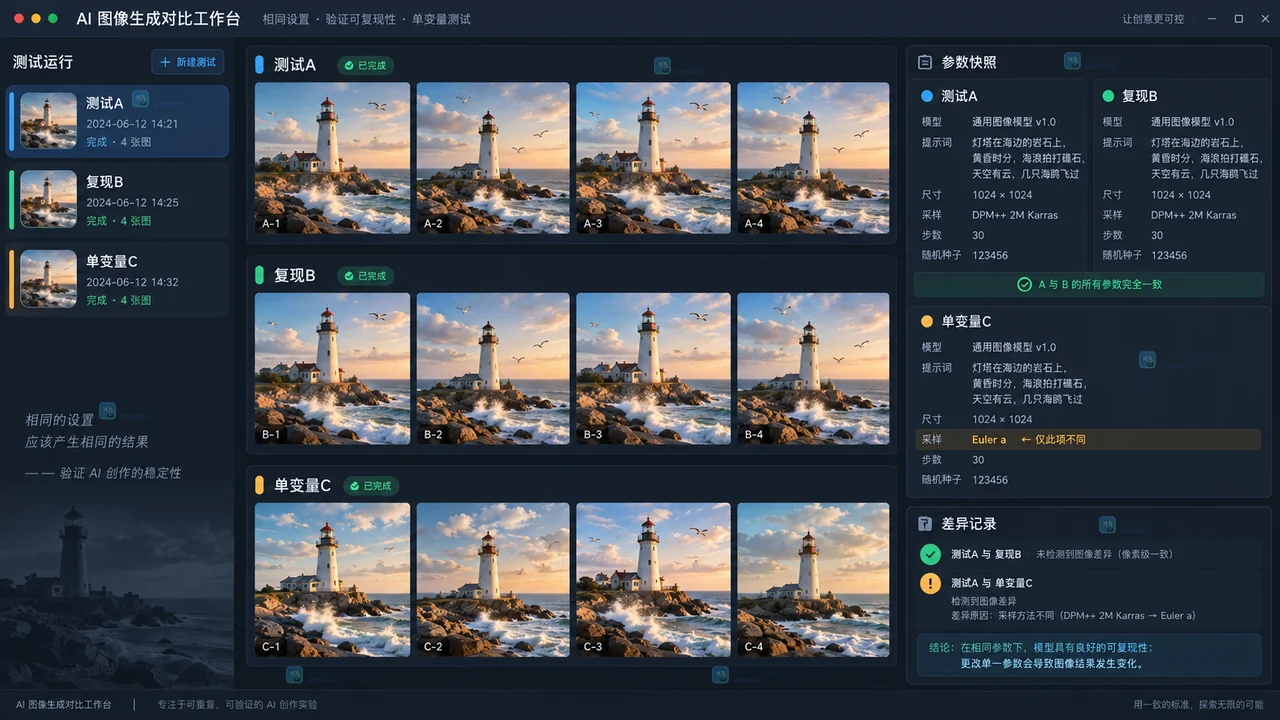Click the ← 仅此项不同 note
Viewport: 1280px width, 720px height.
click(x=1053, y=440)
